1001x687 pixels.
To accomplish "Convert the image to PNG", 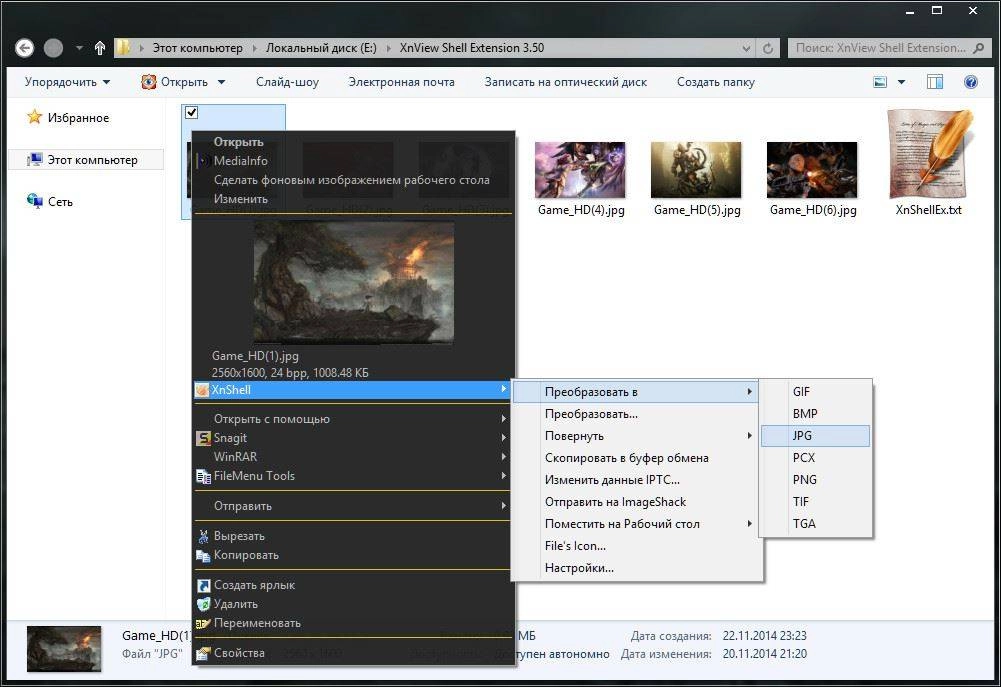I will tap(815, 479).
